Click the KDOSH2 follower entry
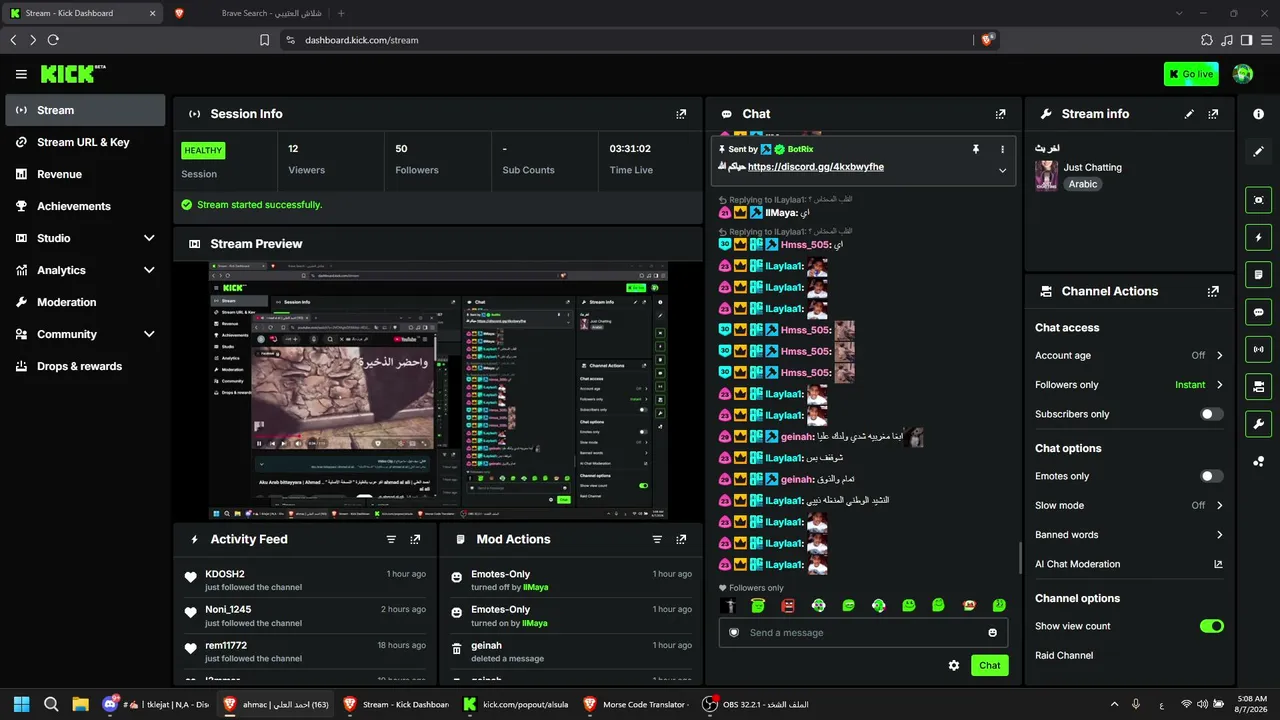 (x=306, y=580)
